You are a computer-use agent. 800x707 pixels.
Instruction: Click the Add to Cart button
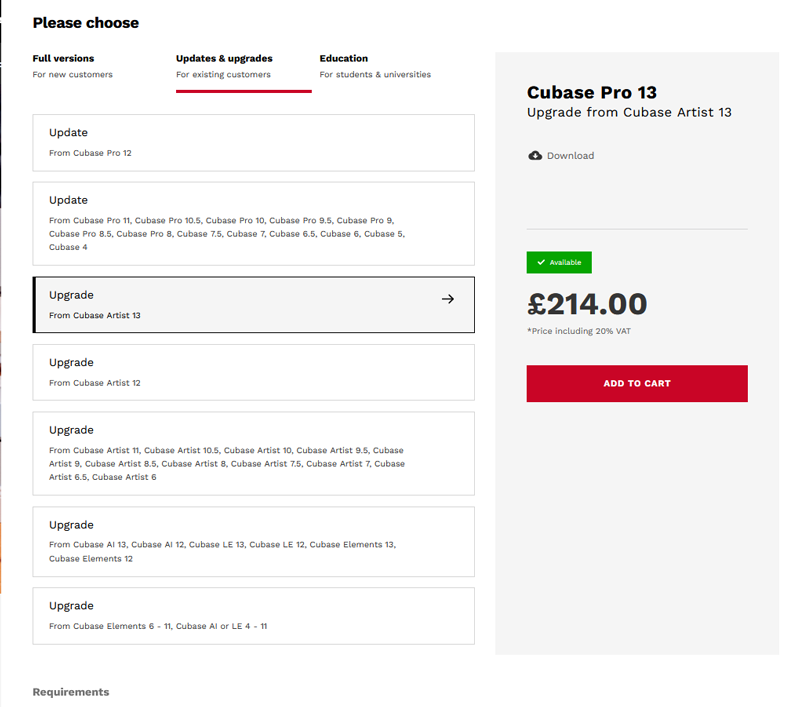click(637, 384)
